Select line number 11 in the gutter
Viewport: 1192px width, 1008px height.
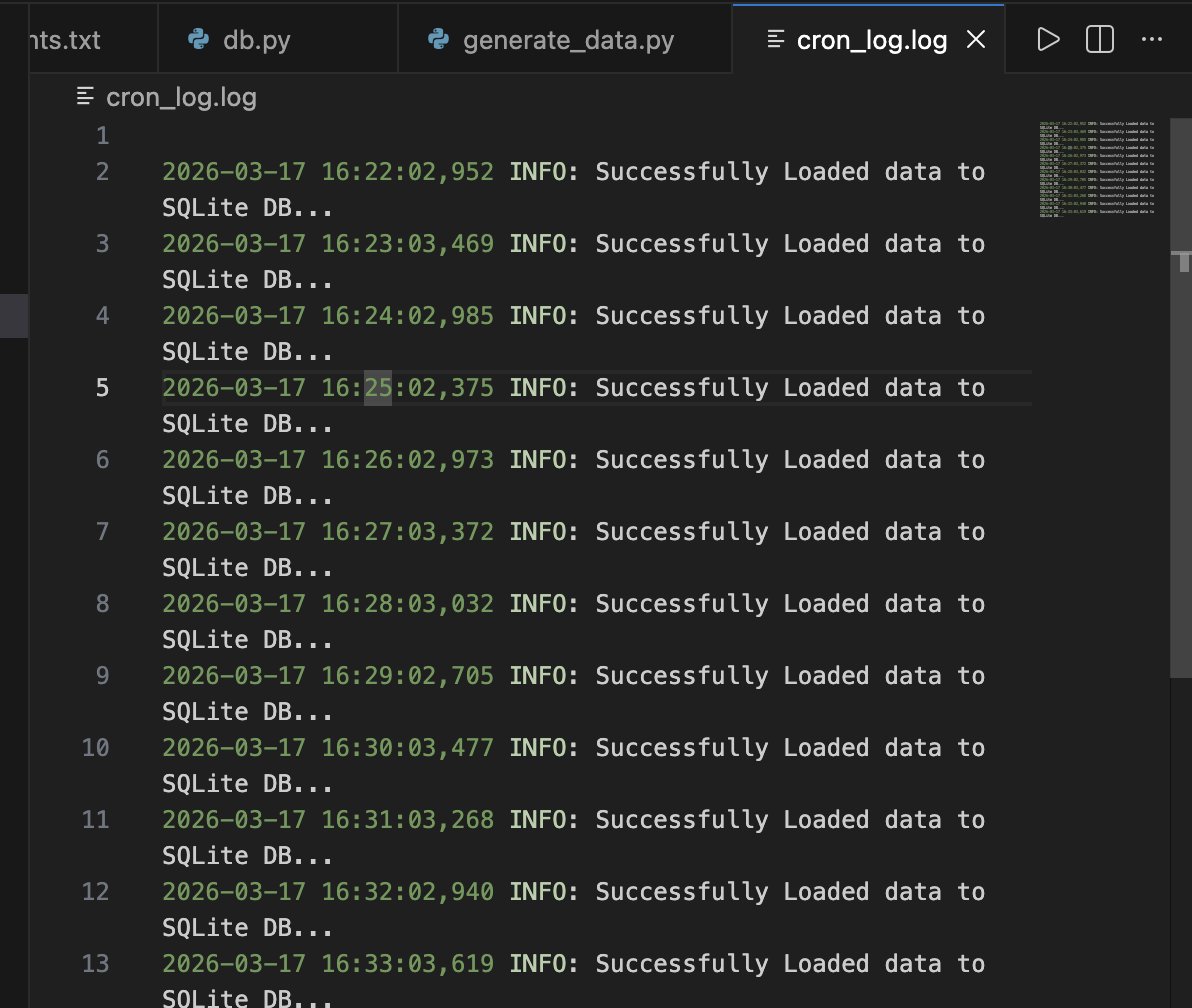click(x=96, y=819)
